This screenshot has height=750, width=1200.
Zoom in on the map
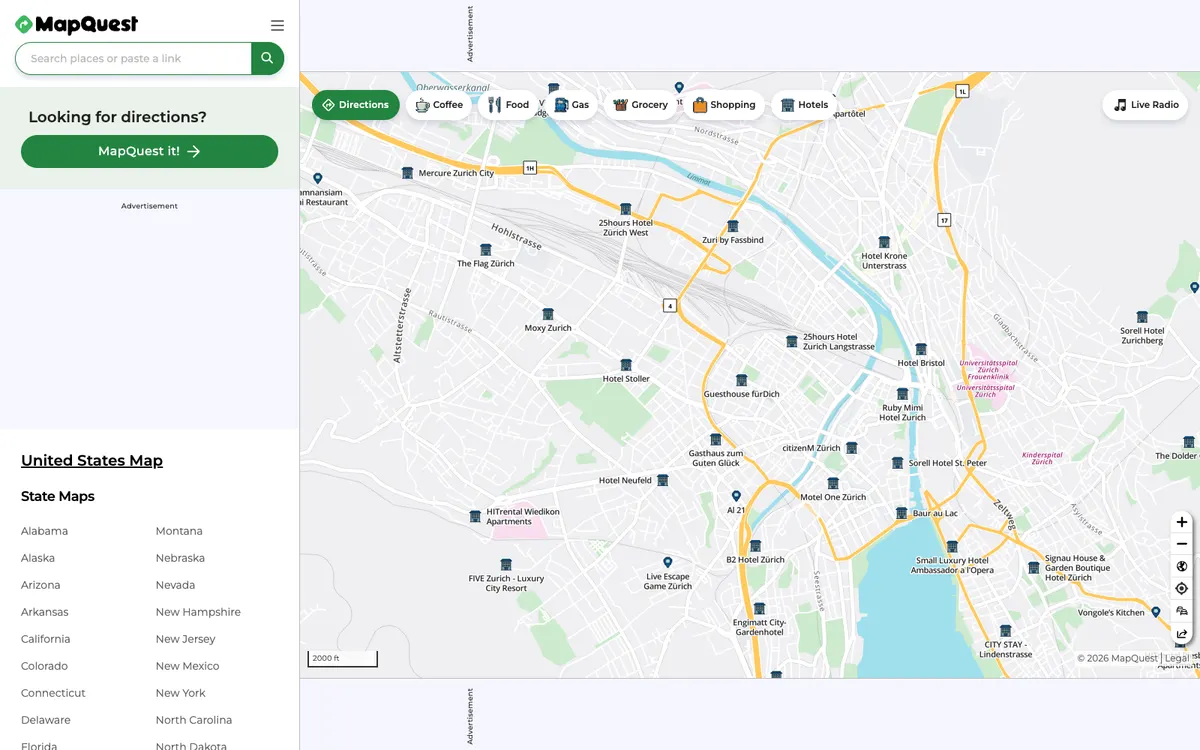click(x=1182, y=522)
